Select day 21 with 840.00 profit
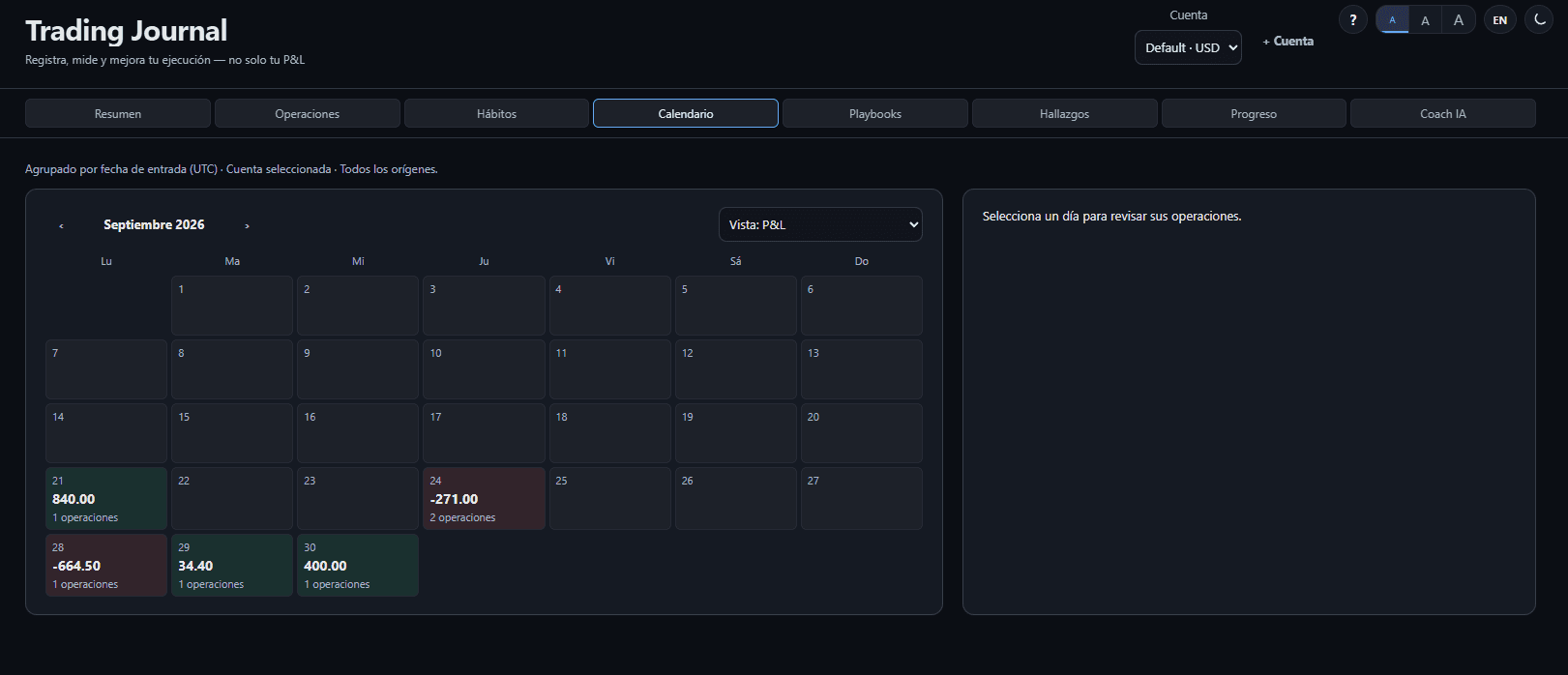 (x=106, y=499)
